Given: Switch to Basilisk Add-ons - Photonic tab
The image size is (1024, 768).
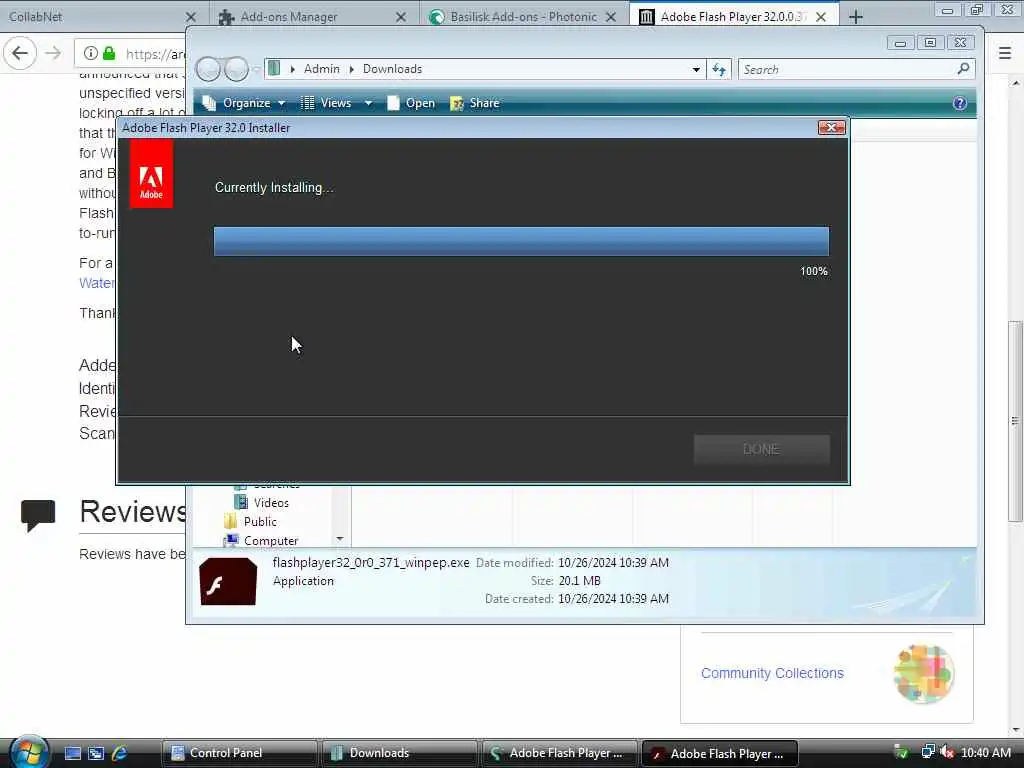Looking at the screenshot, I should 524,16.
